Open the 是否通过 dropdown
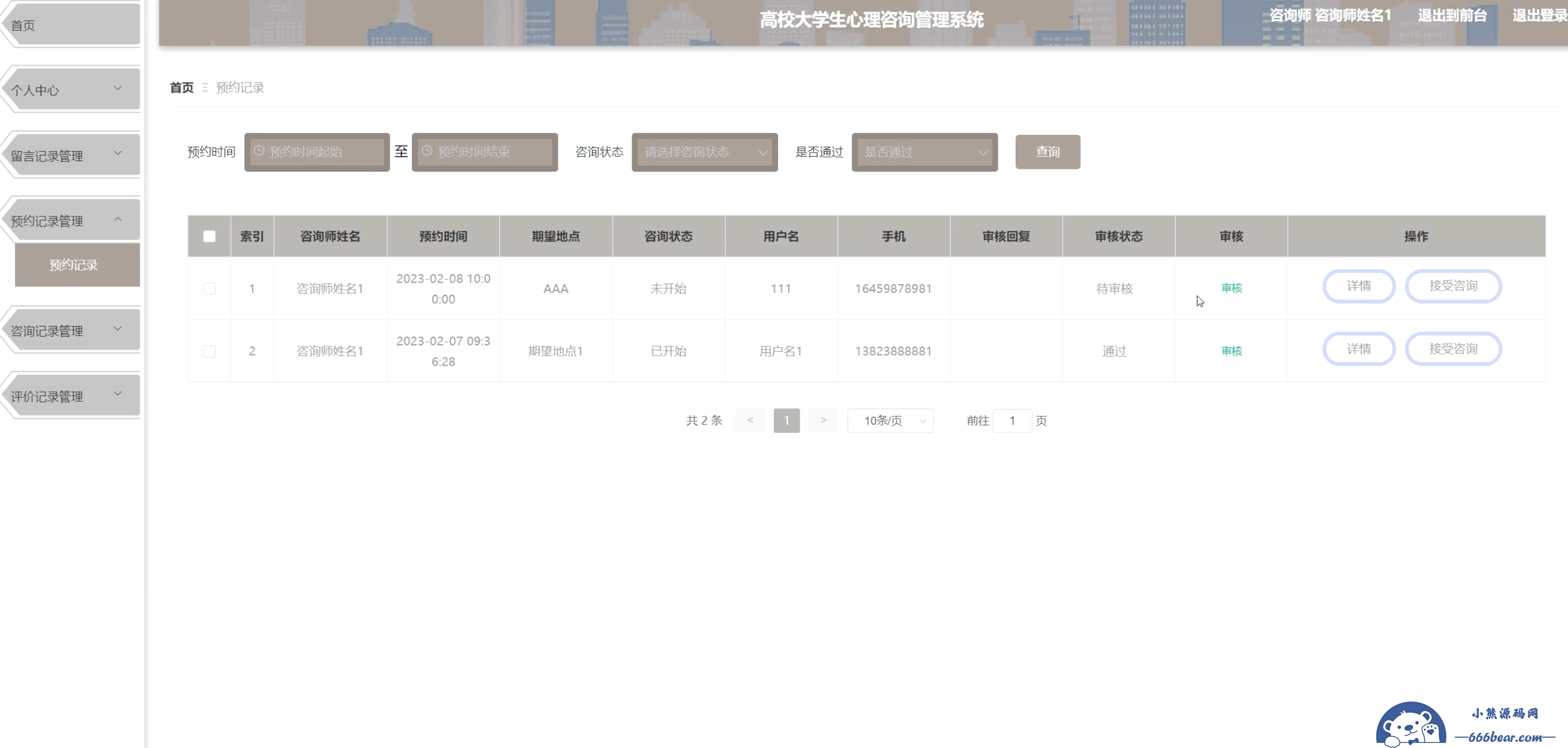 click(924, 152)
